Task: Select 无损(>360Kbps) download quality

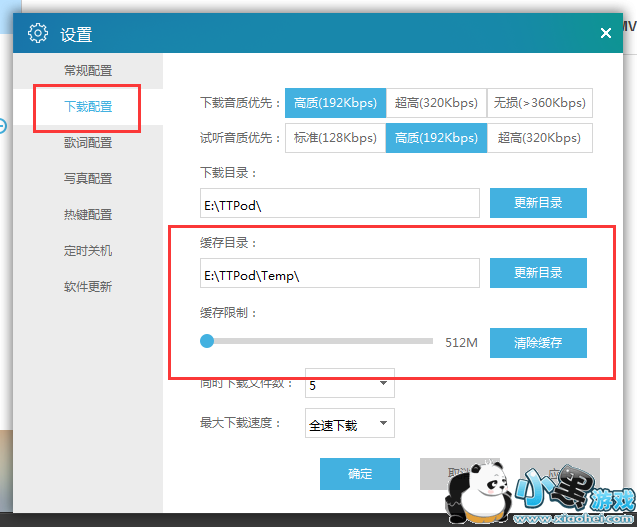Action: 540,103
